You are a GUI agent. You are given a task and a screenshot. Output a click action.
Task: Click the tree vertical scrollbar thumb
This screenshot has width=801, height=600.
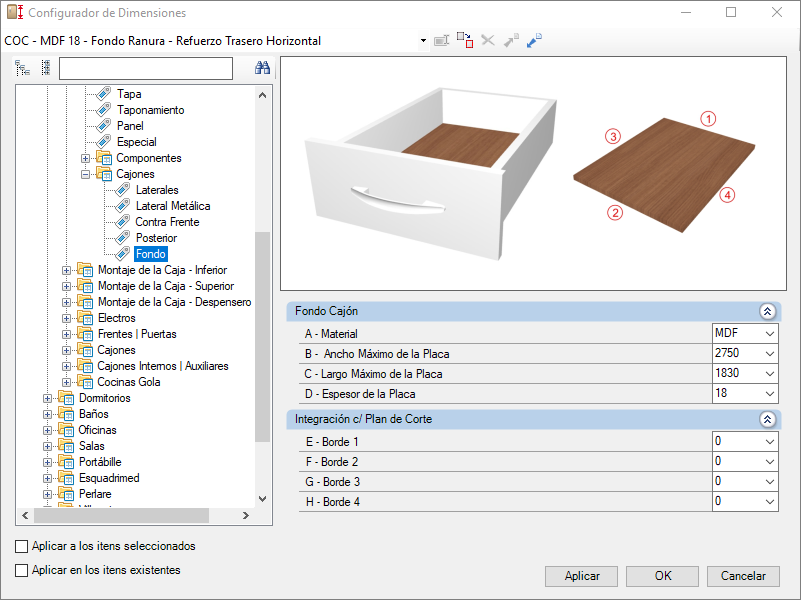(x=262, y=337)
